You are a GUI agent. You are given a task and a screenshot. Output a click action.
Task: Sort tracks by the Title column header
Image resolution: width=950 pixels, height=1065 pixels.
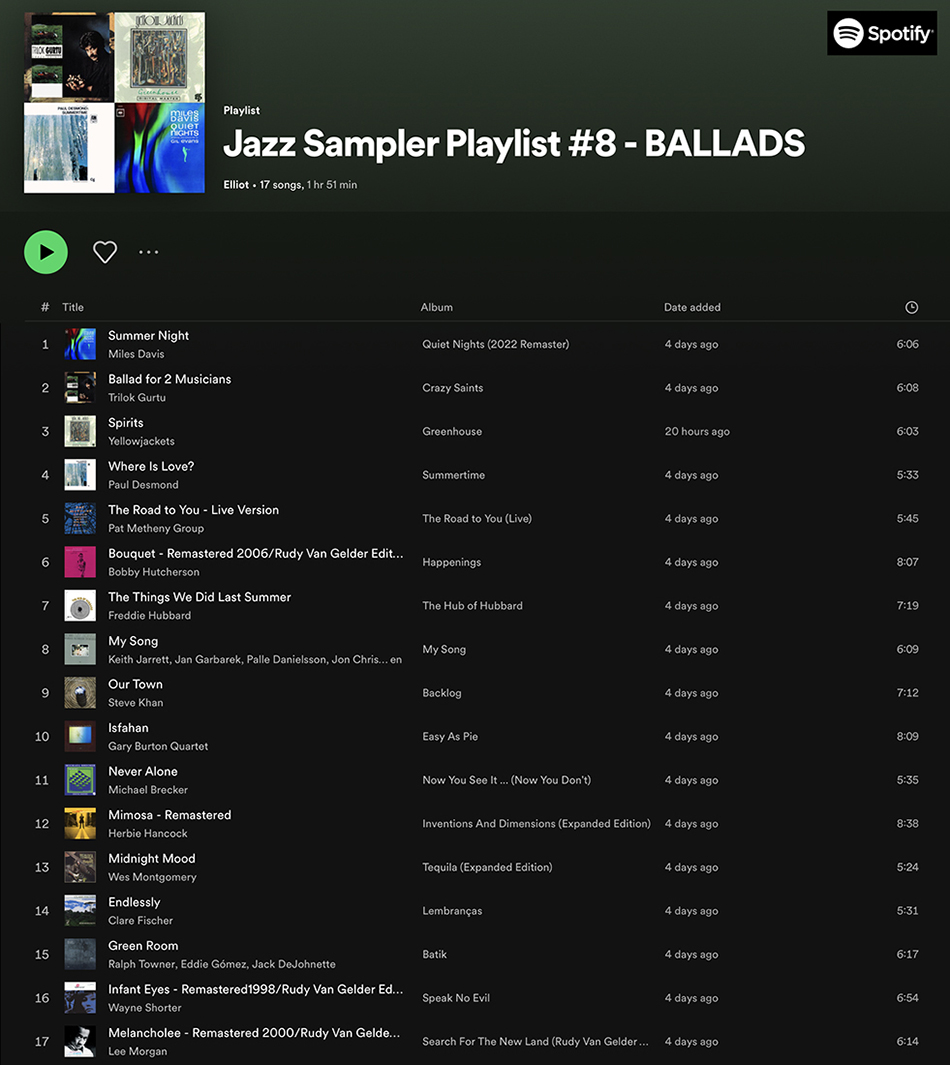pyautogui.click(x=73, y=307)
